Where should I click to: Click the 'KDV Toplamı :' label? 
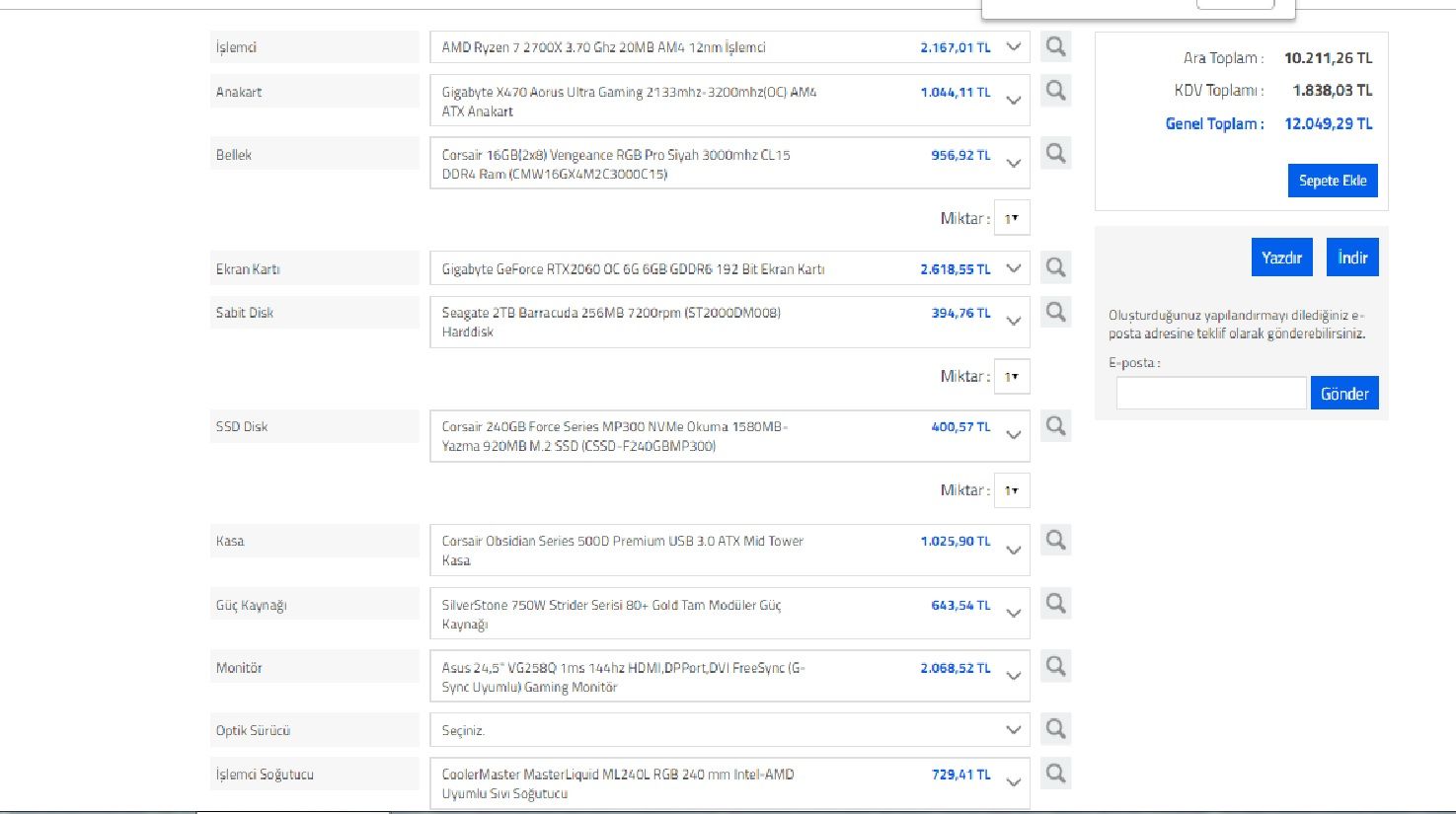[x=1219, y=90]
